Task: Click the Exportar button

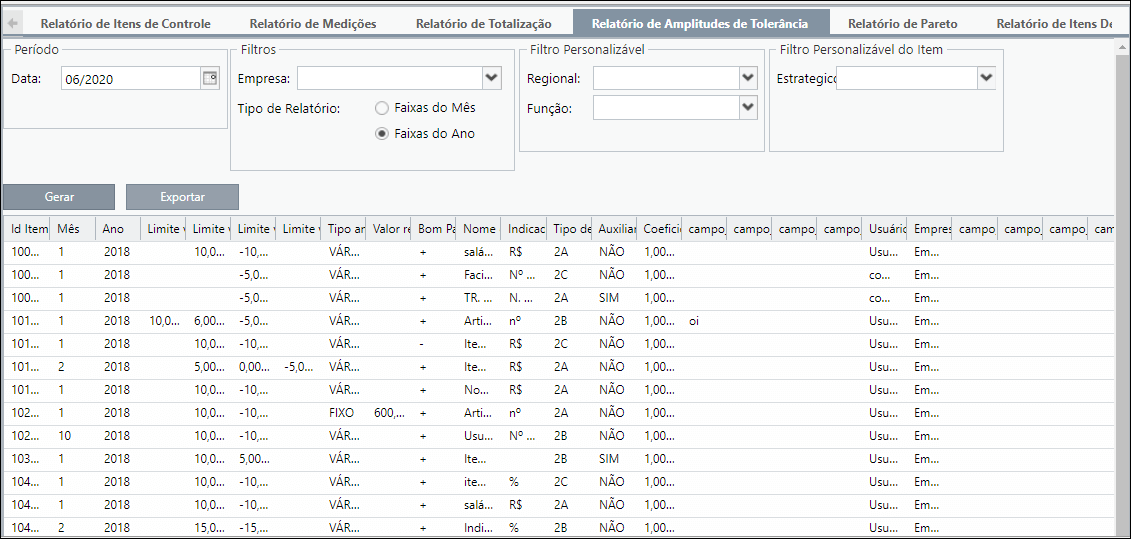Action: point(182,197)
